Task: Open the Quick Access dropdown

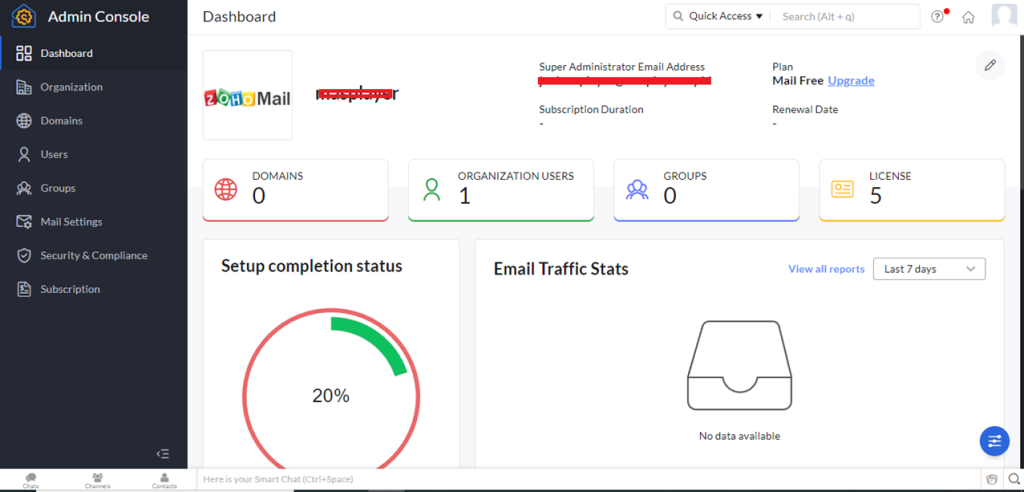Action: click(726, 16)
